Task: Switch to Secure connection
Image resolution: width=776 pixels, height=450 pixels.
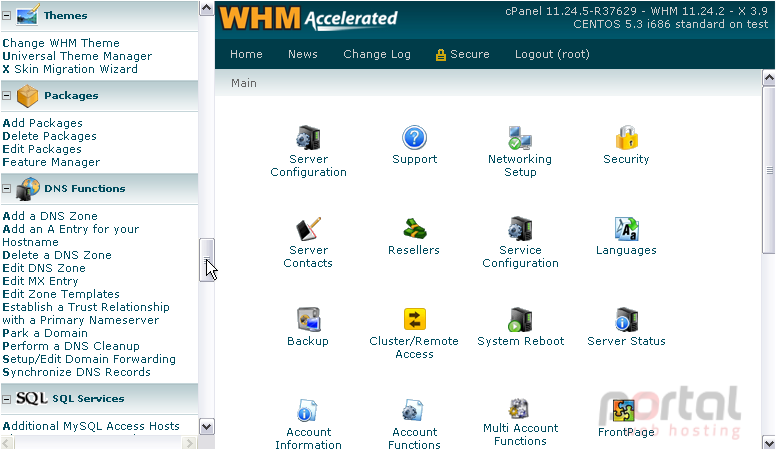Action: (463, 54)
